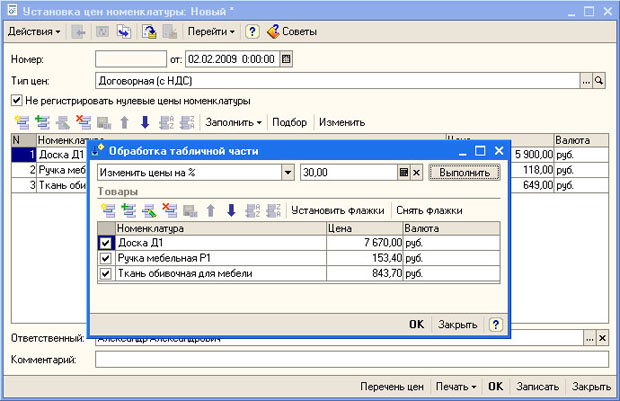Click move down arrow in Товары toolbar

[231, 210]
